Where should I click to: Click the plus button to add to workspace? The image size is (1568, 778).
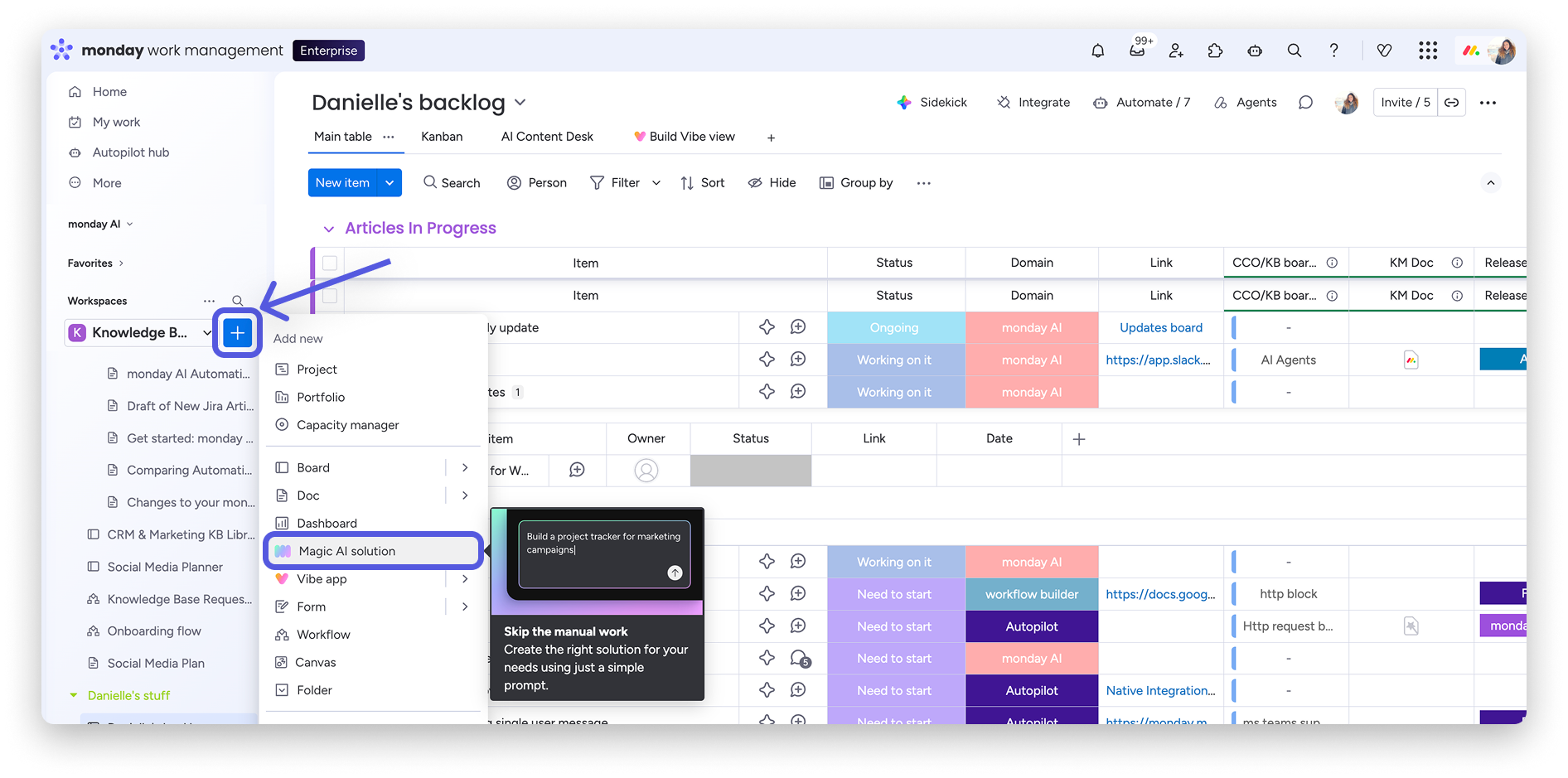[x=237, y=333]
